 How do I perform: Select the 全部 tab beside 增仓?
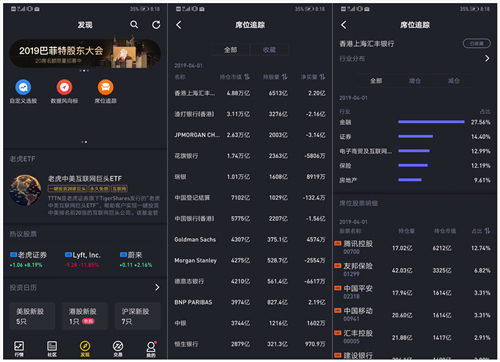click(376, 81)
